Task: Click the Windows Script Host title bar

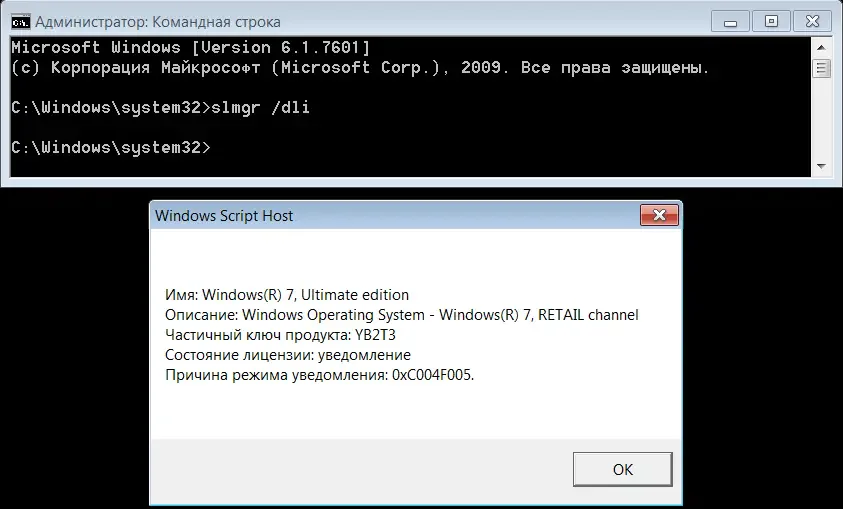Action: pos(395,216)
